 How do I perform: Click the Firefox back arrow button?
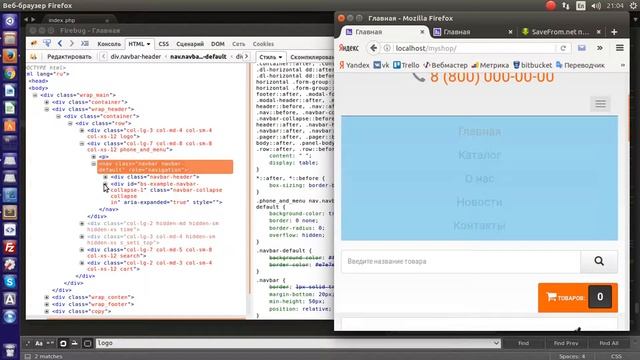pos(373,48)
